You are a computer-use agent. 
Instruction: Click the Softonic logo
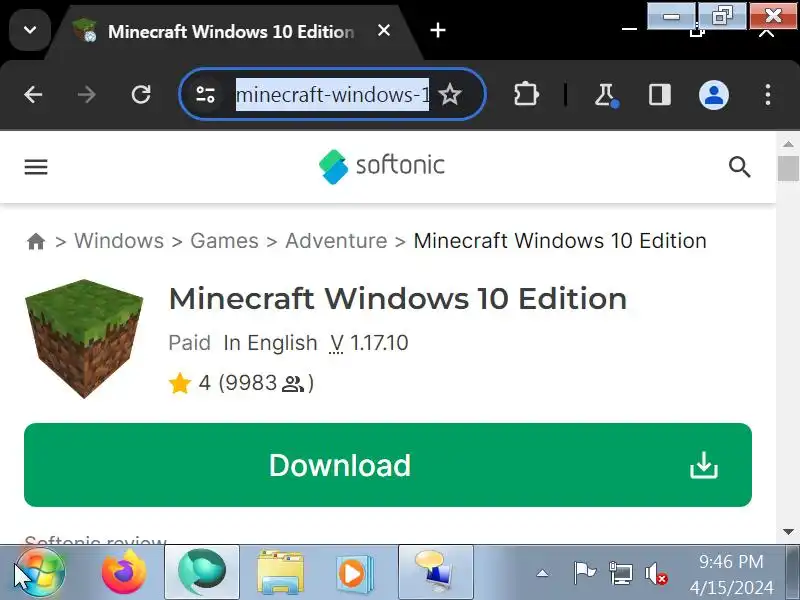click(382, 166)
